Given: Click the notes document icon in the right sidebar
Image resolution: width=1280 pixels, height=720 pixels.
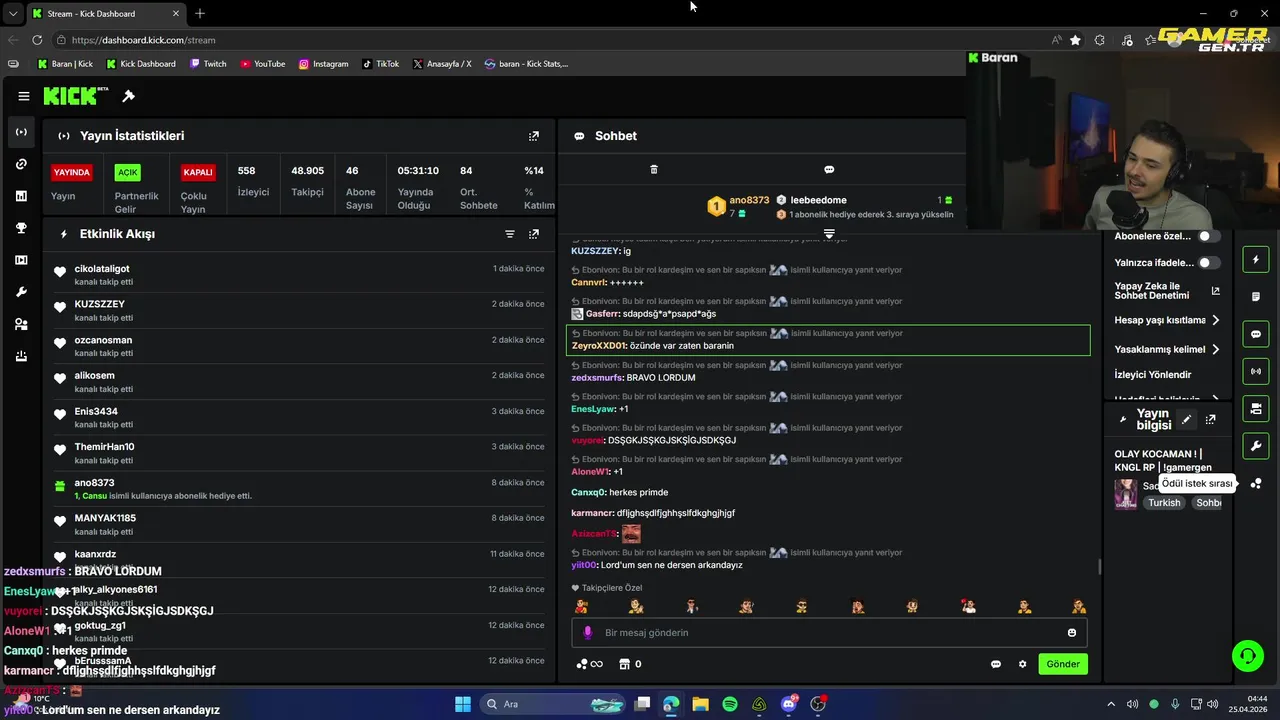Looking at the screenshot, I should [x=1256, y=297].
